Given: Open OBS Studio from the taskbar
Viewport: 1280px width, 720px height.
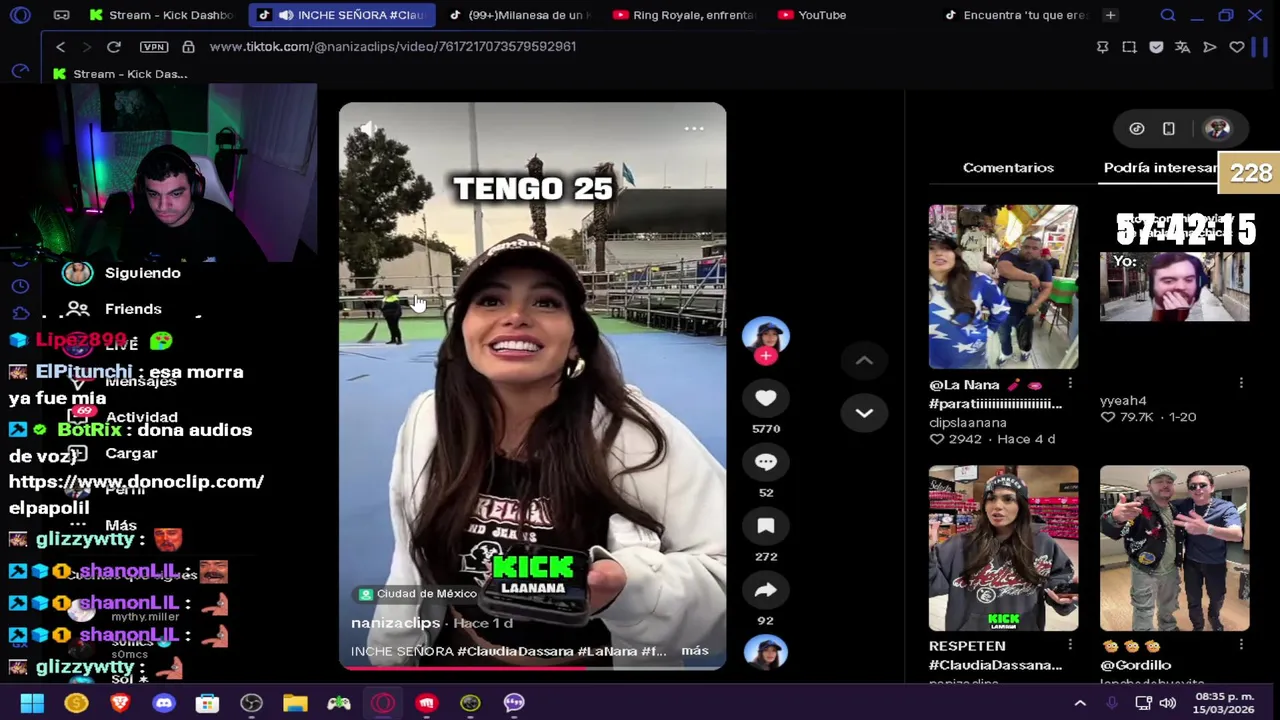Looking at the screenshot, I should 251,703.
